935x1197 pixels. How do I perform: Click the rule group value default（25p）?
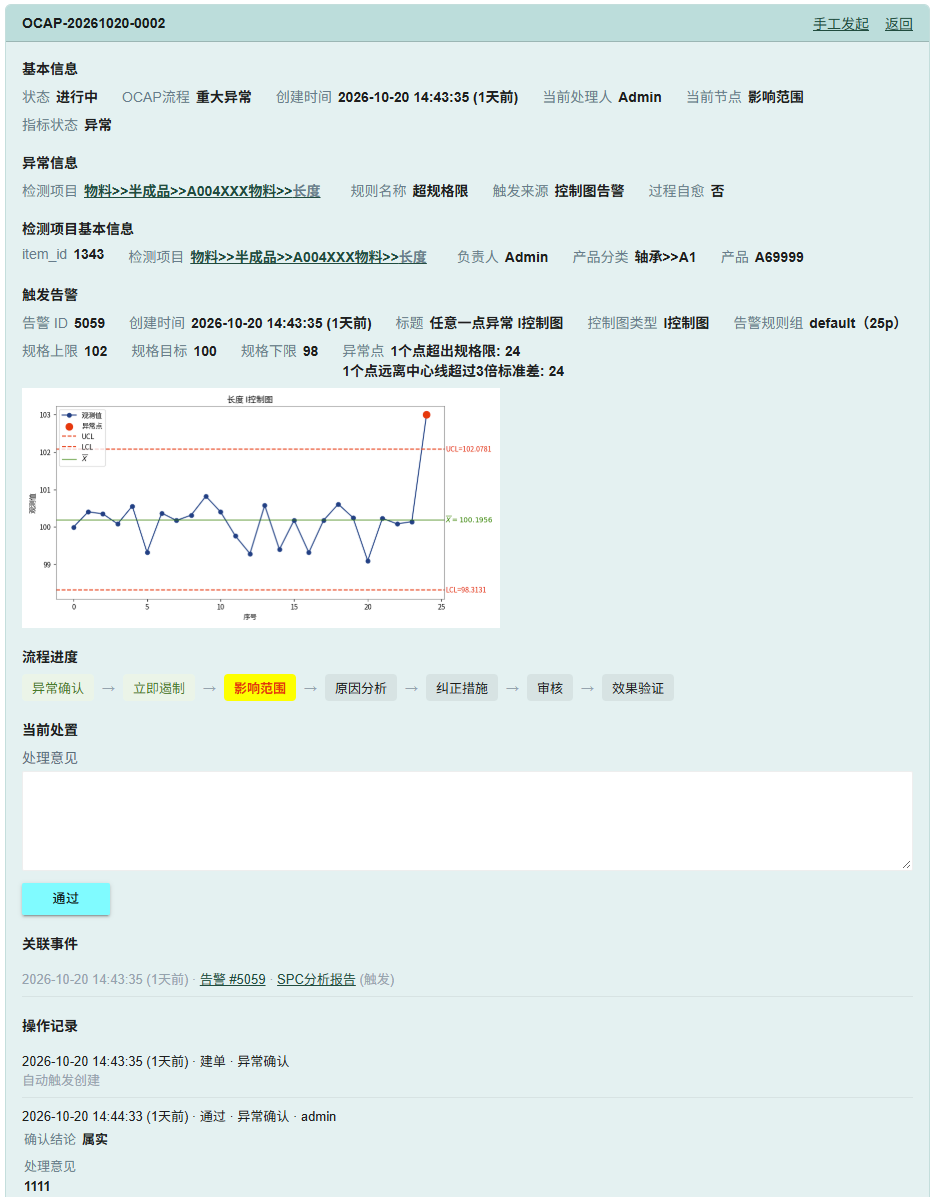click(x=857, y=323)
